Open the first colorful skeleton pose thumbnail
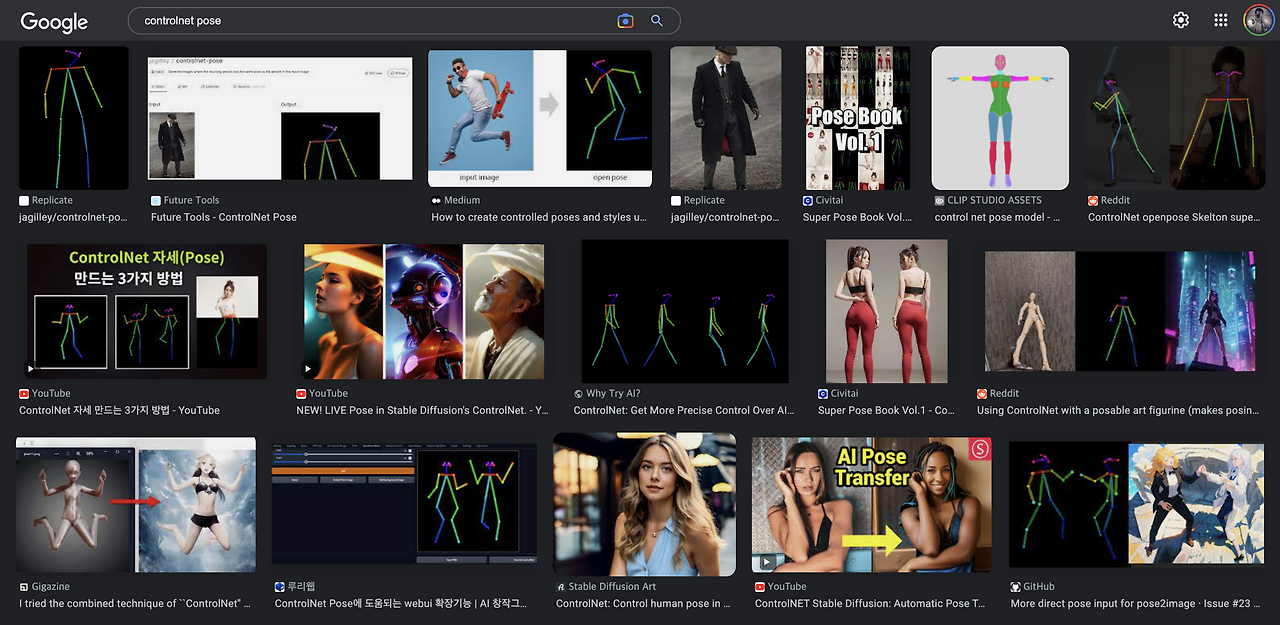This screenshot has width=1280, height=625. 74,118
